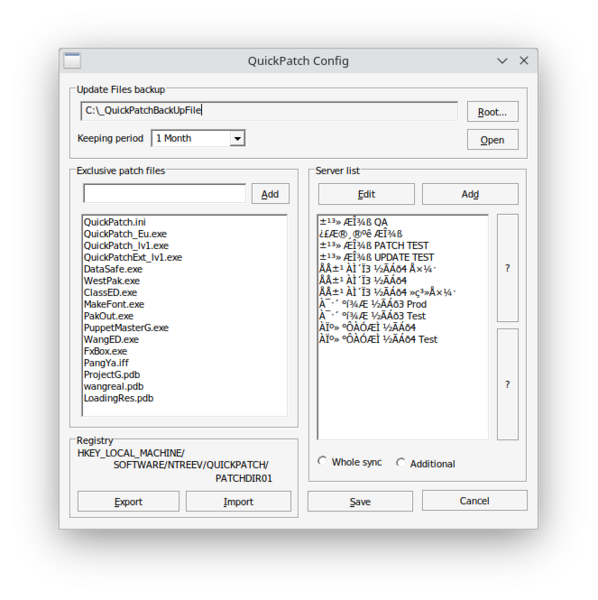Click the Cancel button
The image size is (598, 600).
[x=474, y=501]
